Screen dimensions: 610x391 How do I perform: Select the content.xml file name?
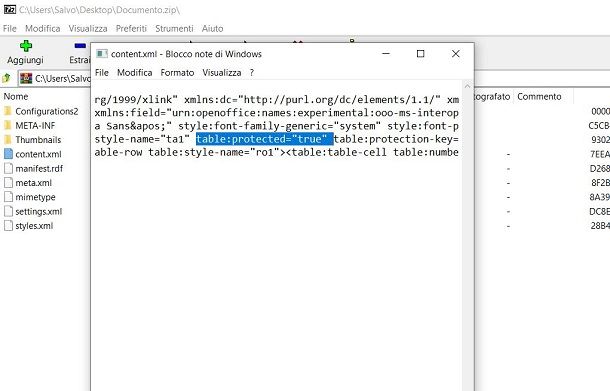[x=38, y=154]
